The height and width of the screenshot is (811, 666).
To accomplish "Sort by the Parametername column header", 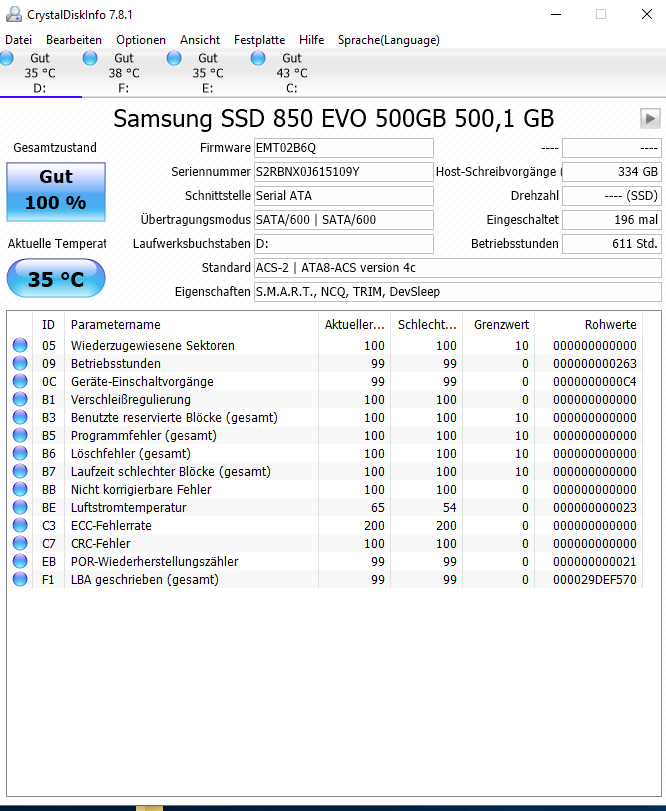I will pos(191,324).
